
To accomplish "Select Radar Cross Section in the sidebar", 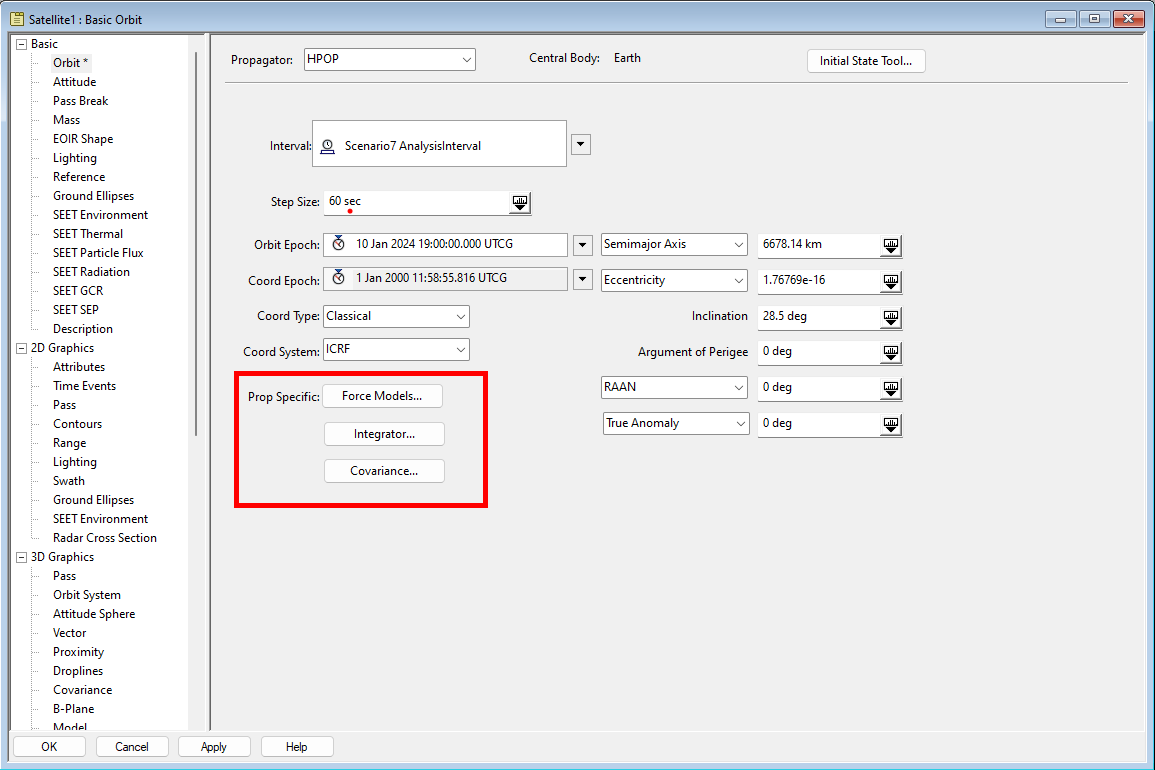I will 105,537.
